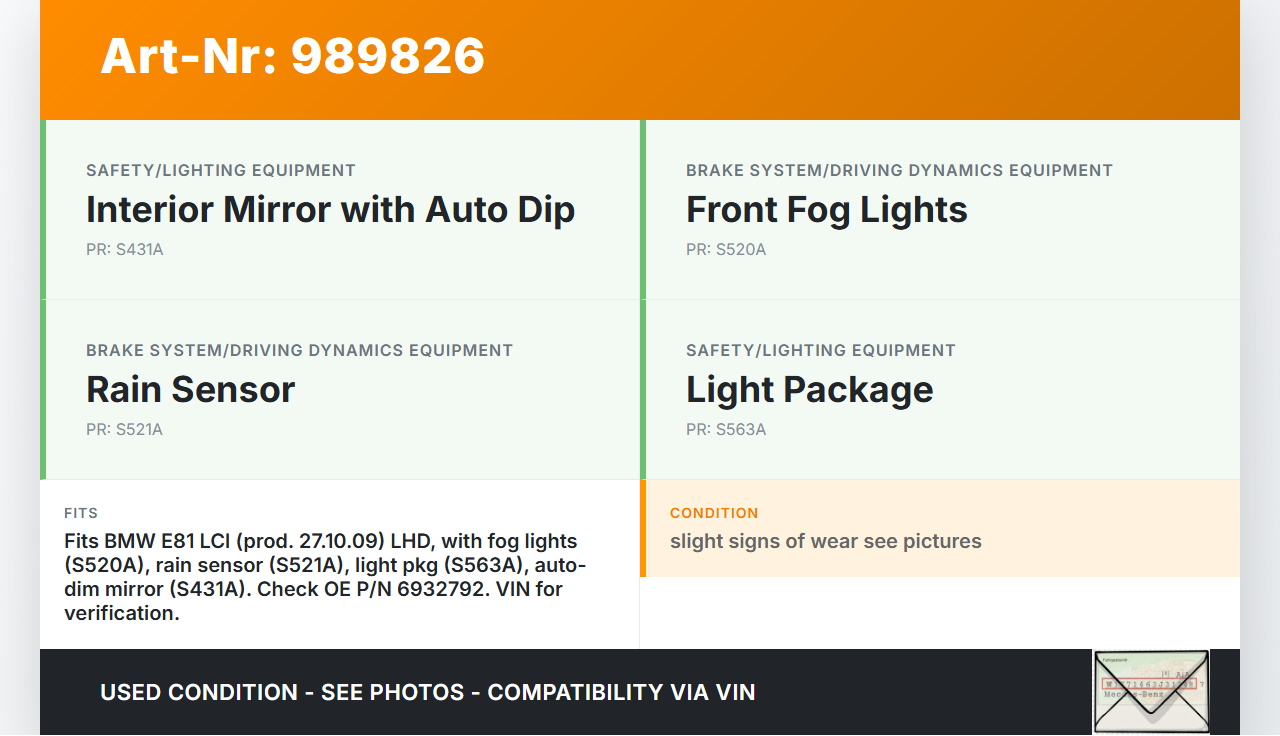Click the category label above Light Package
This screenshot has width=1280, height=736.
point(820,351)
